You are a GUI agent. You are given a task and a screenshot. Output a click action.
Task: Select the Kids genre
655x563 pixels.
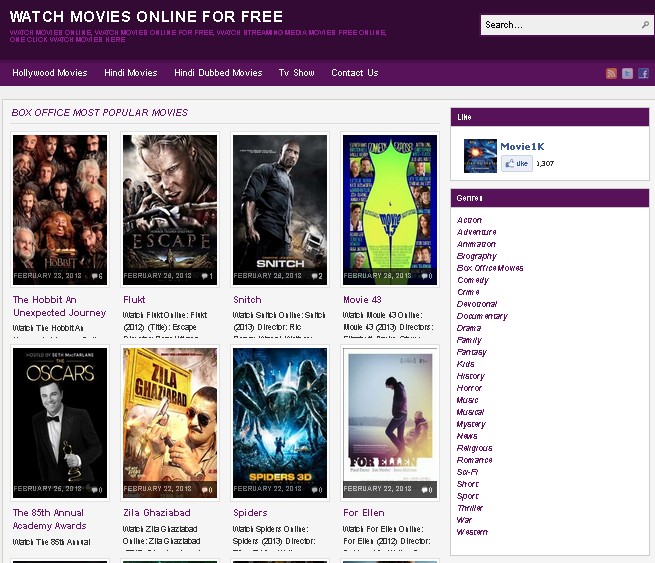tap(465, 364)
